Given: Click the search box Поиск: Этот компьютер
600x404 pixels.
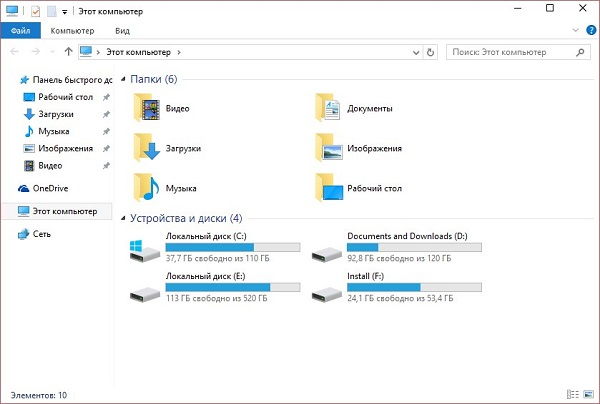Looking at the screenshot, I should coord(510,51).
